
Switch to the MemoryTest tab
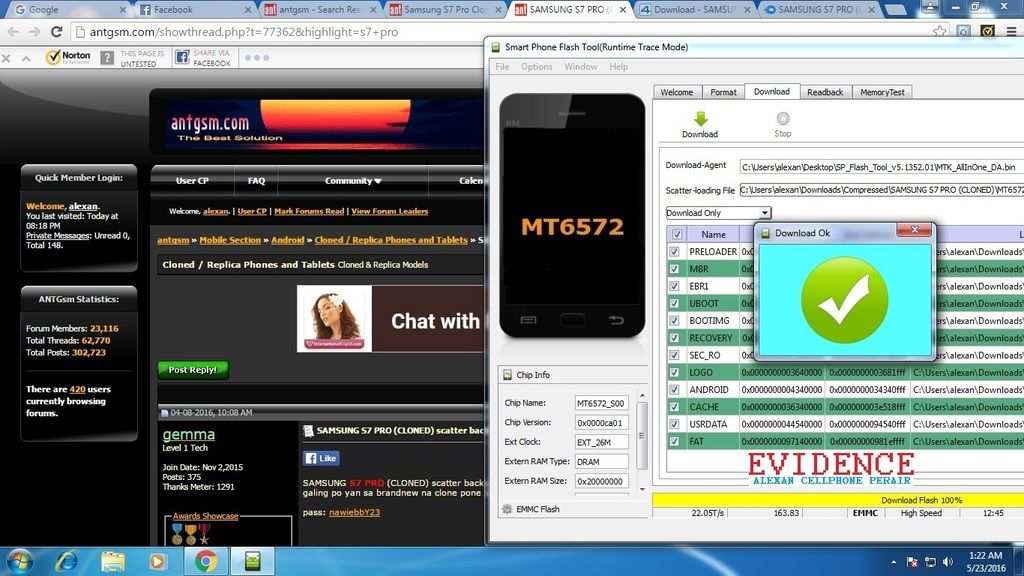pos(882,92)
